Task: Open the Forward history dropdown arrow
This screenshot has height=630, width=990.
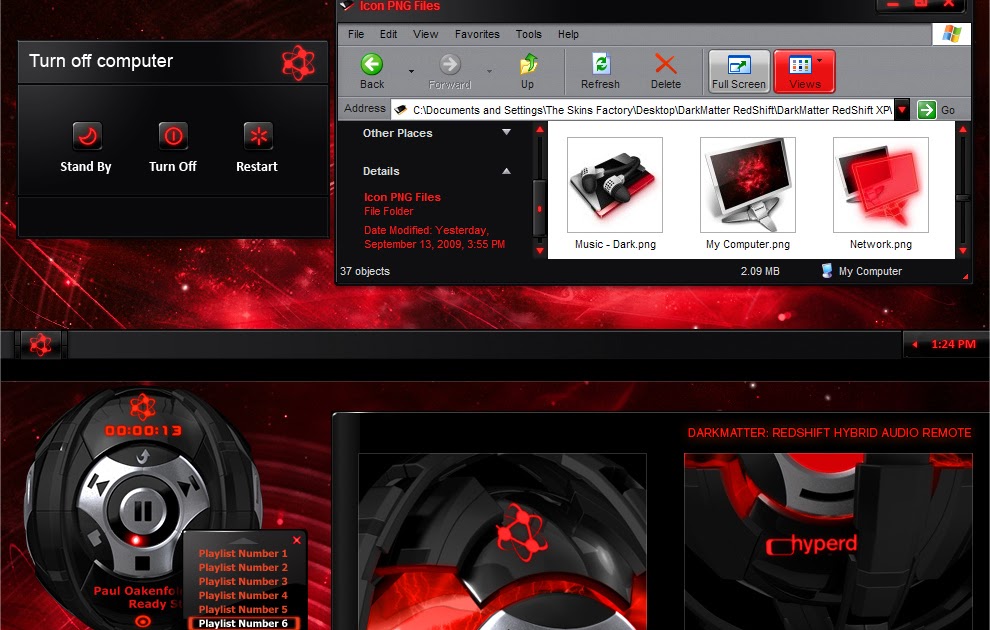Action: point(489,71)
